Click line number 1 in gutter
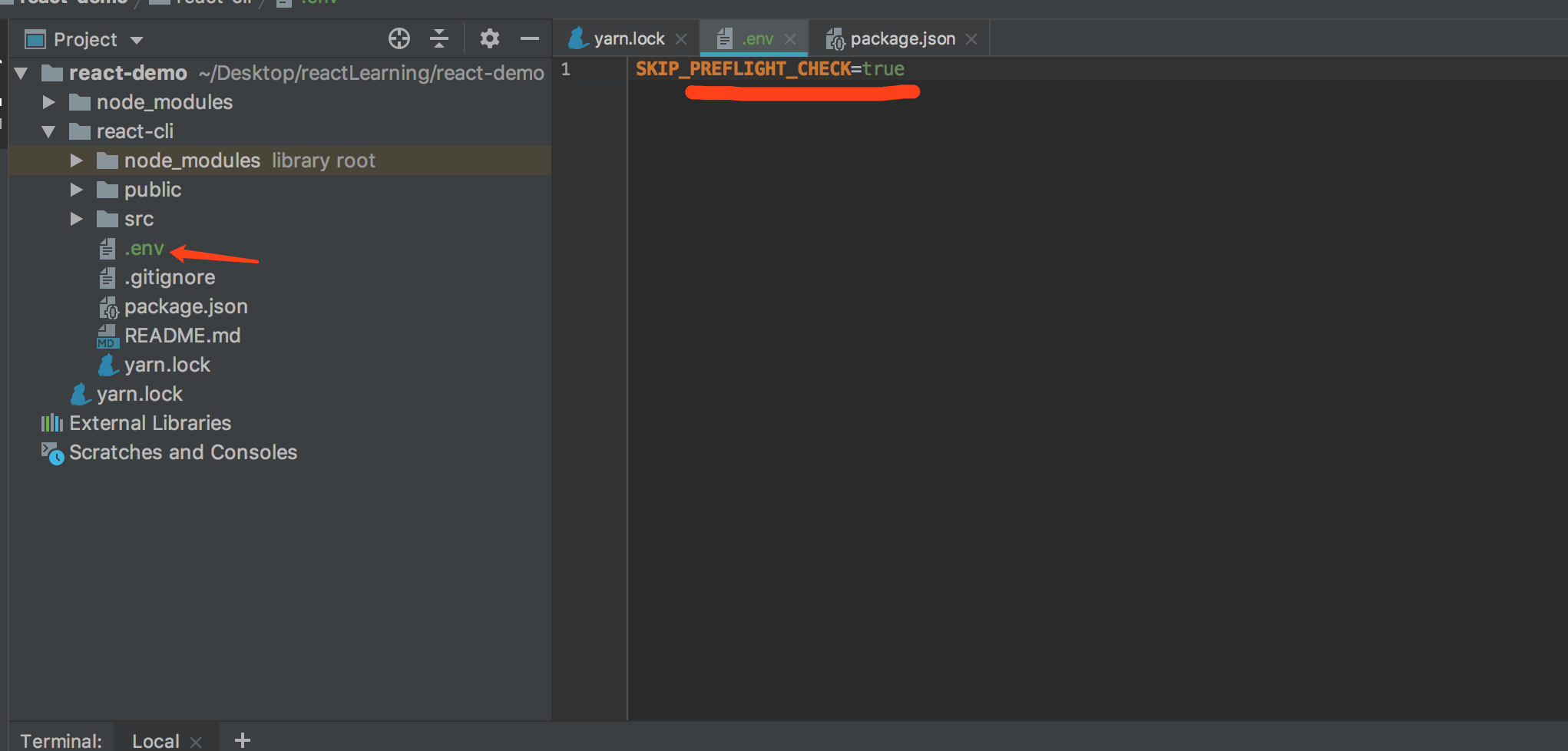 point(566,69)
